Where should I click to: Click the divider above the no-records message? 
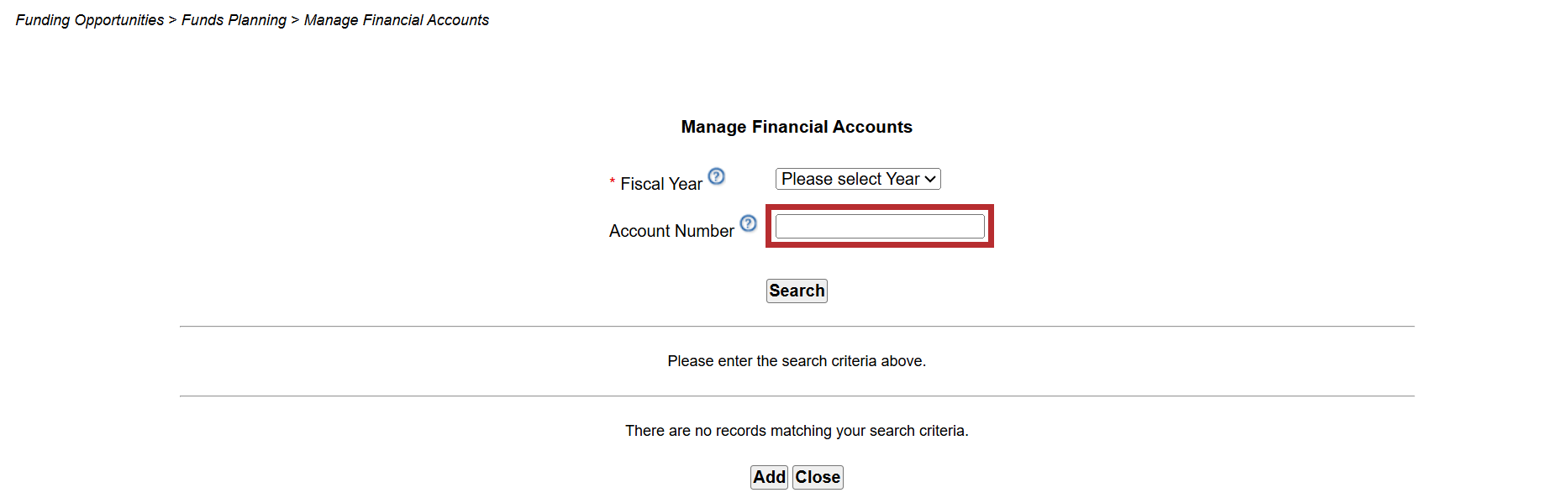point(797,396)
